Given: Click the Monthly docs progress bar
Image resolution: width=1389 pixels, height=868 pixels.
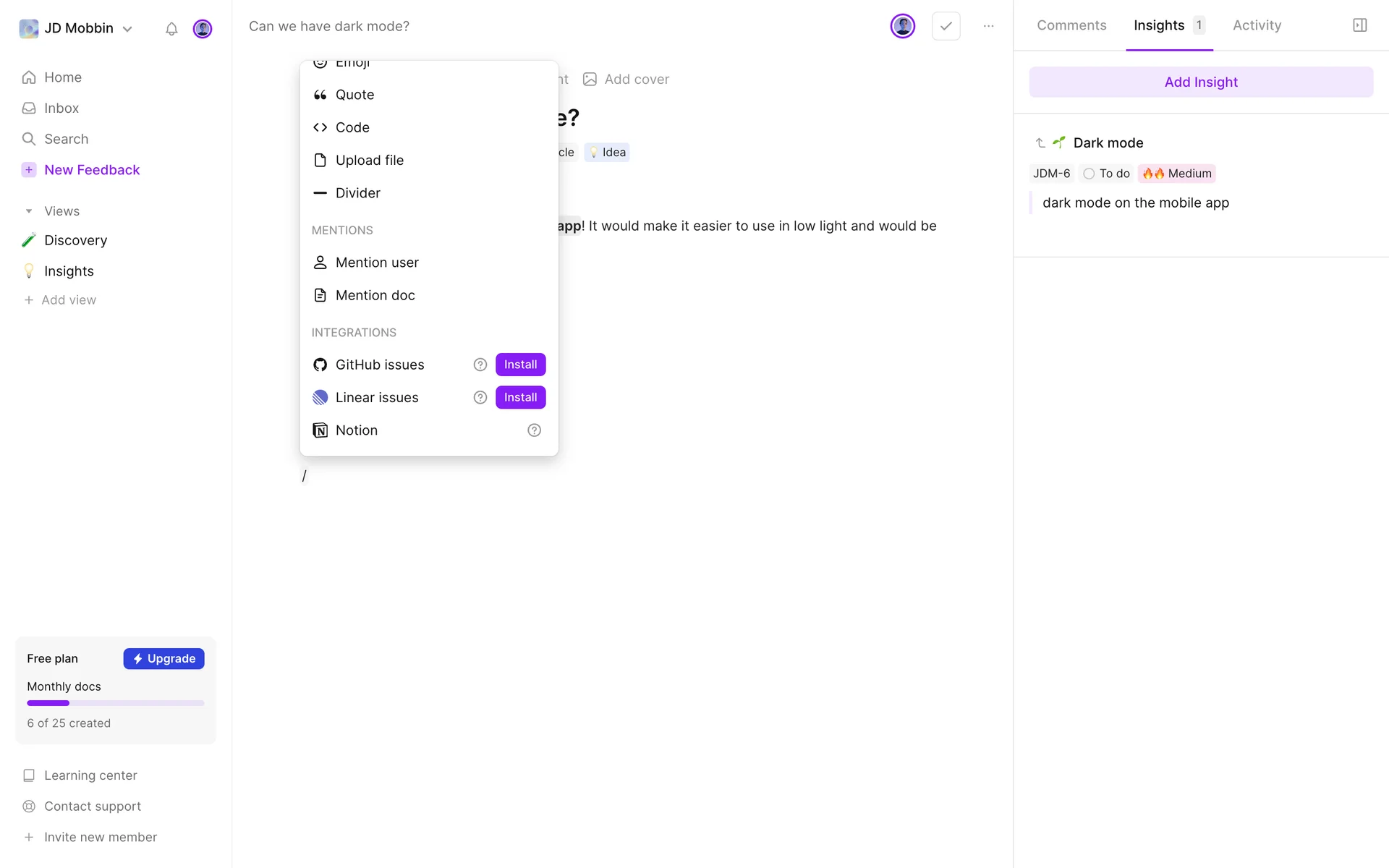Looking at the screenshot, I should [x=116, y=703].
